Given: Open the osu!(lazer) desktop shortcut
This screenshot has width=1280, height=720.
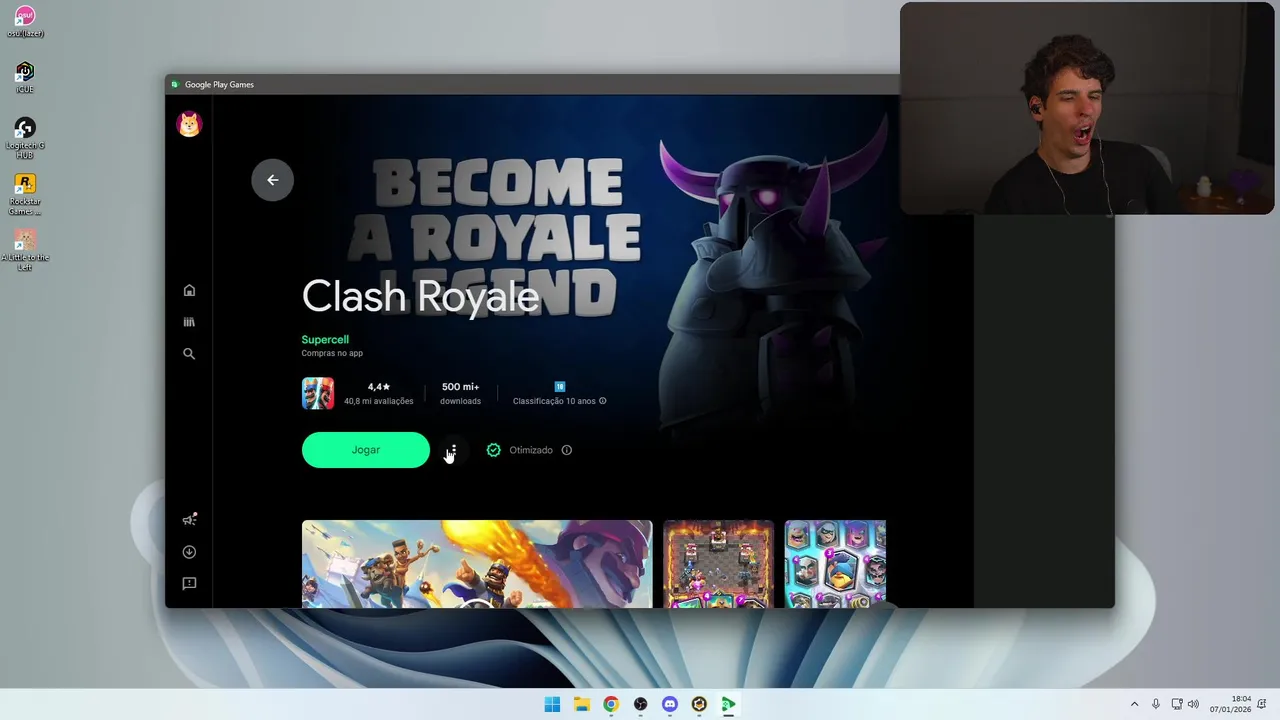Looking at the screenshot, I should coord(25,22).
